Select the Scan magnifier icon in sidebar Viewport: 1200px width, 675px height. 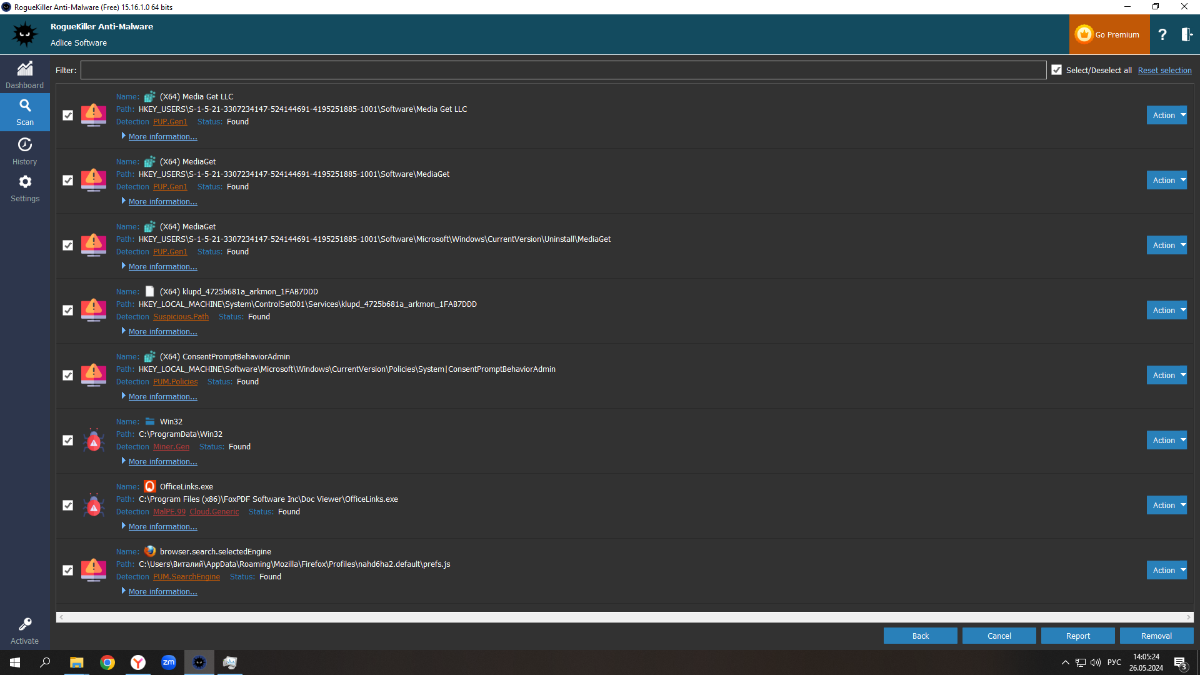coord(25,104)
